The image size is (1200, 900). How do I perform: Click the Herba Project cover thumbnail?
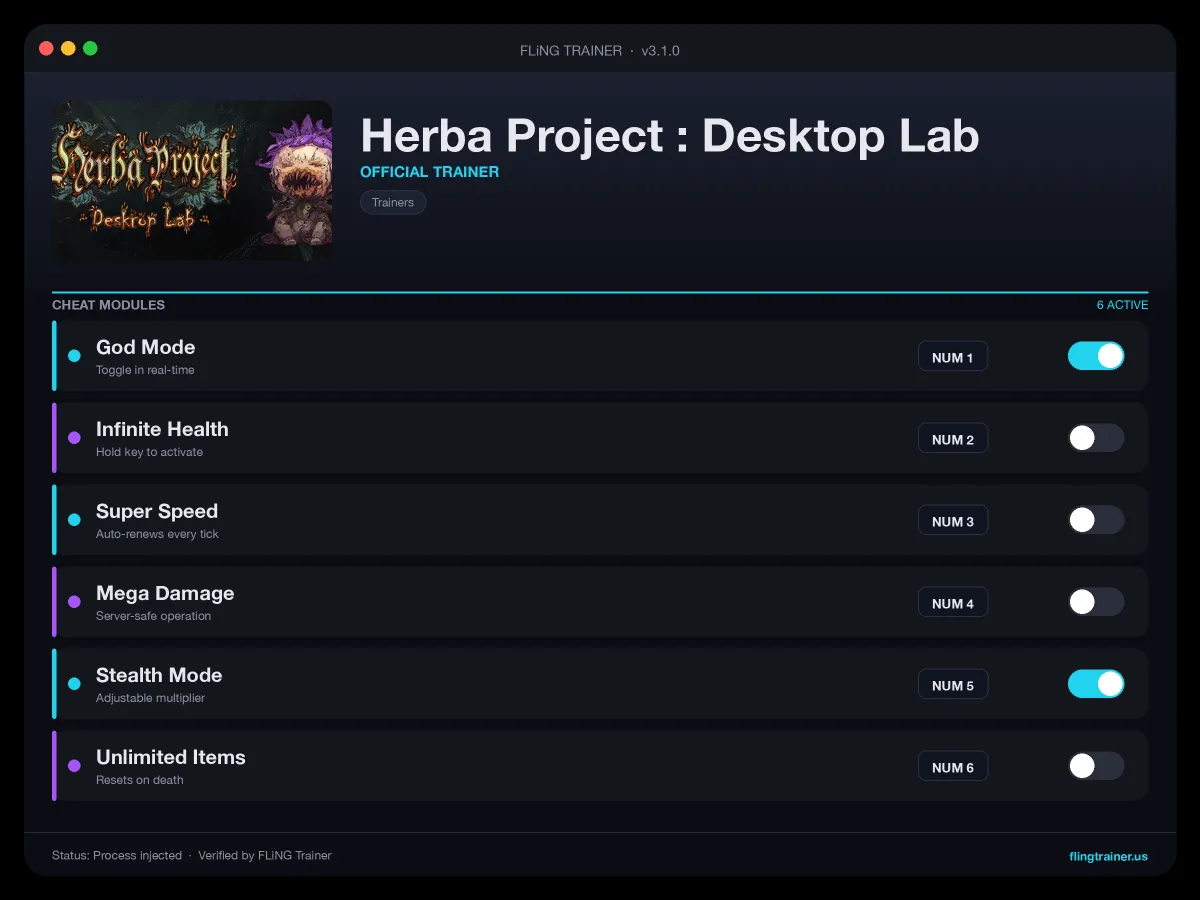tap(192, 181)
